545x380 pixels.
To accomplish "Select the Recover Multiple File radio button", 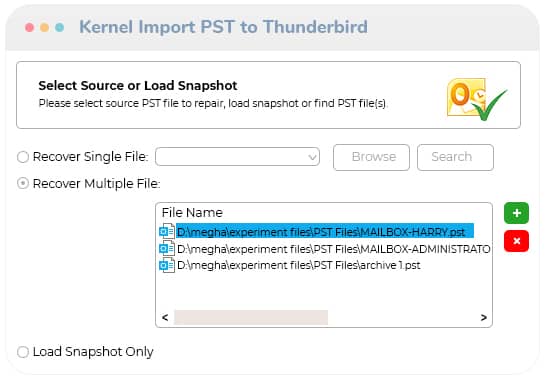I will pyautogui.click(x=23, y=183).
